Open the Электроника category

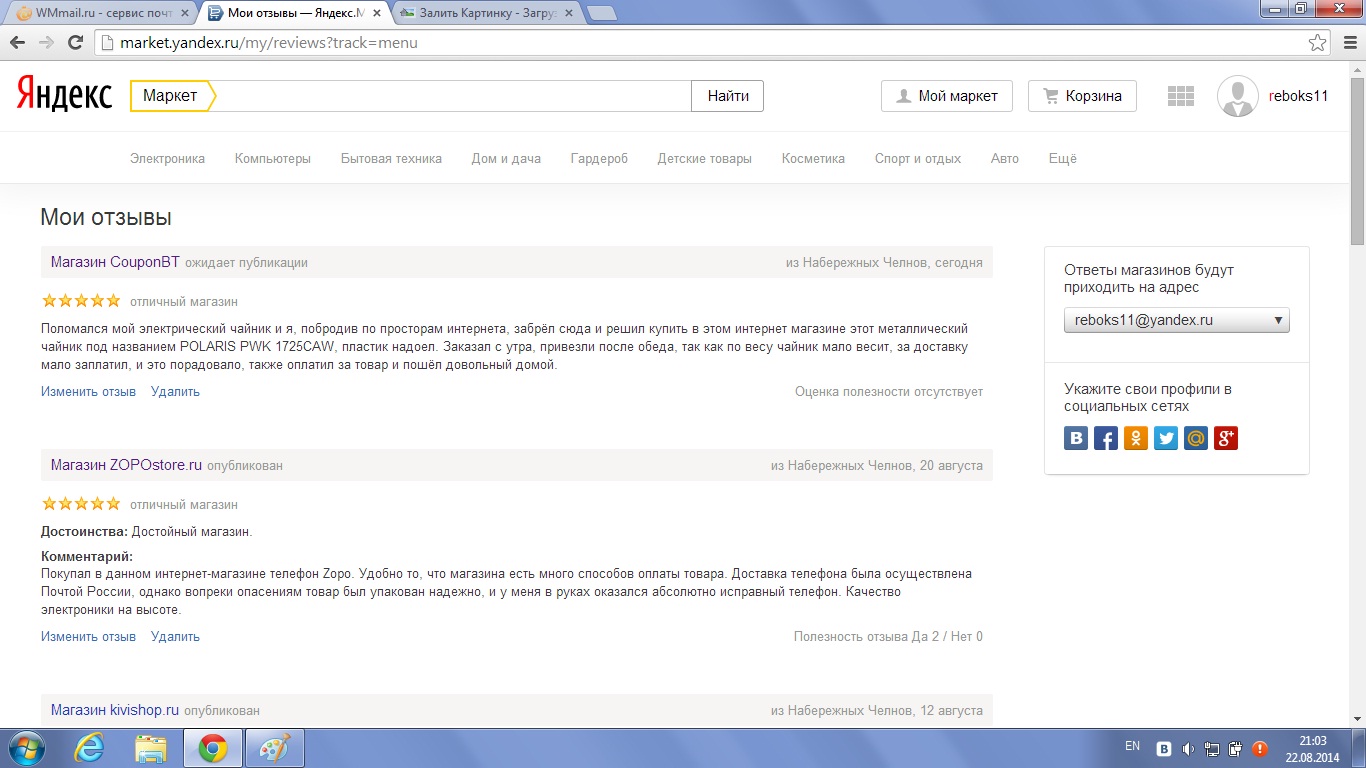167,158
